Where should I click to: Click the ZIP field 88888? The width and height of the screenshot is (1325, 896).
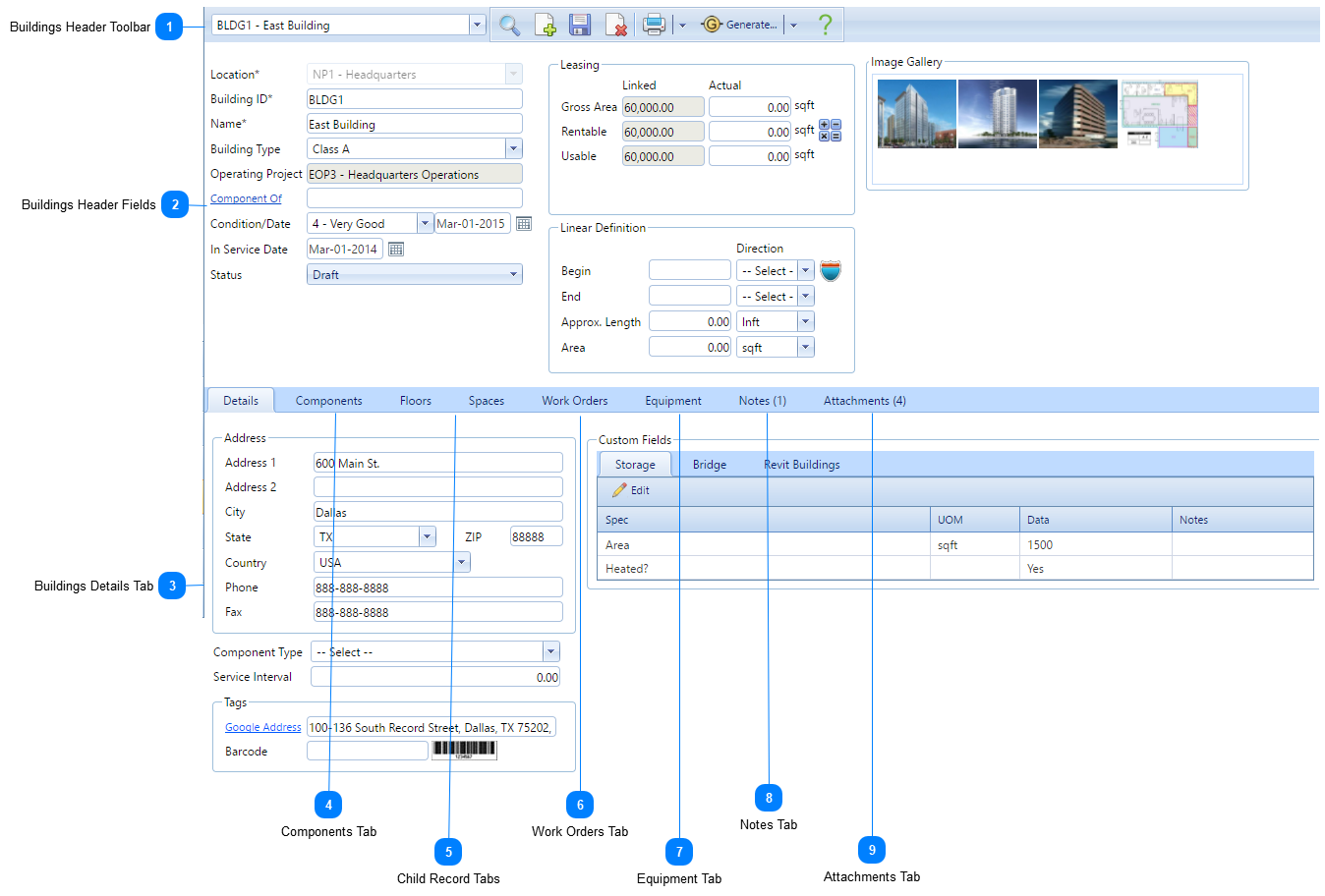click(537, 536)
